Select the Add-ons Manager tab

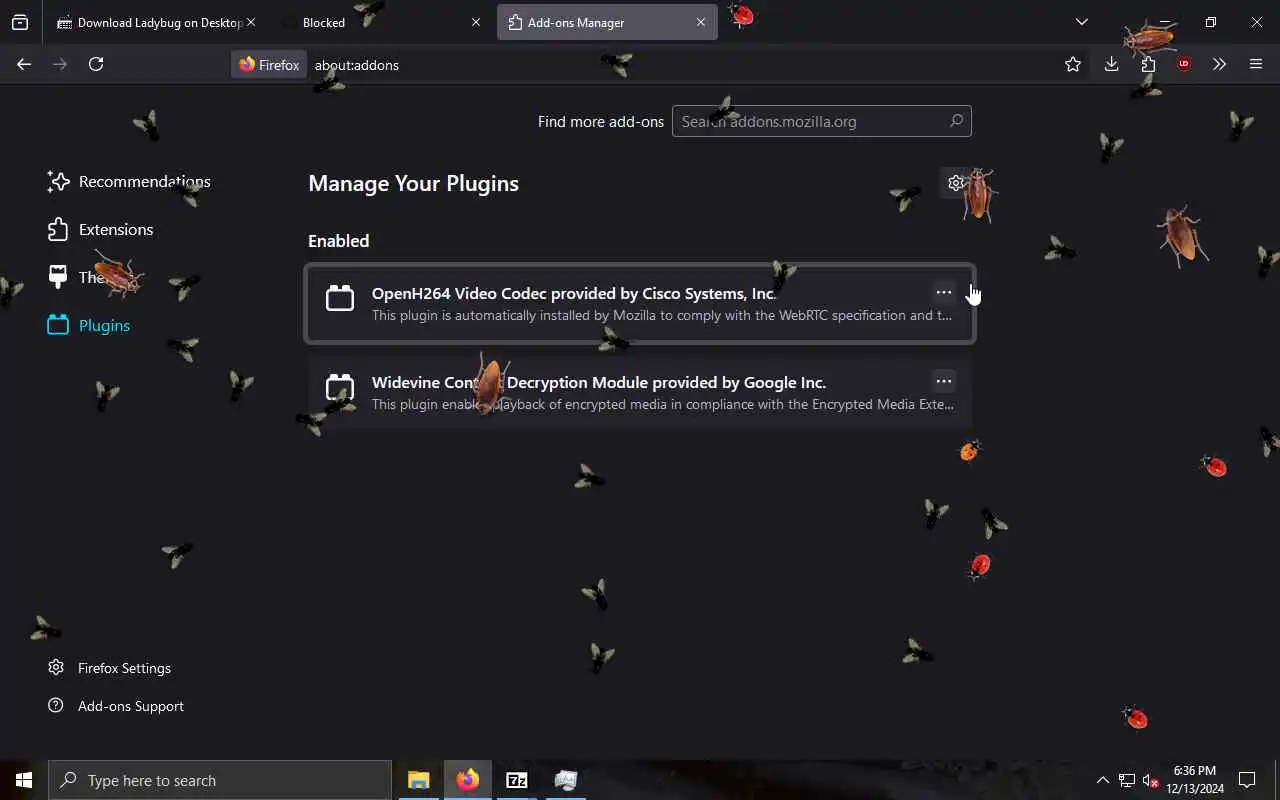[607, 22]
